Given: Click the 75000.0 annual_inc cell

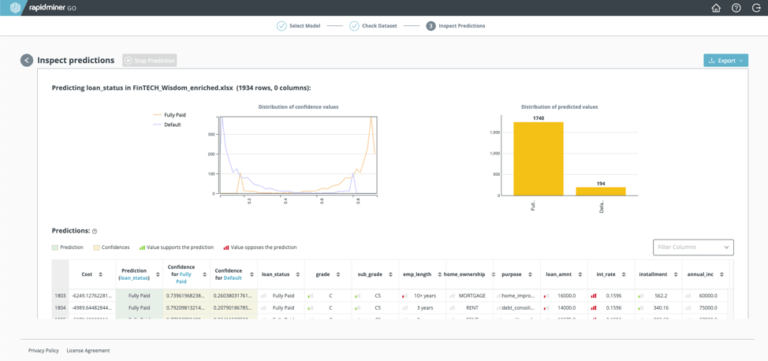Looking at the screenshot, I should pyautogui.click(x=706, y=308).
